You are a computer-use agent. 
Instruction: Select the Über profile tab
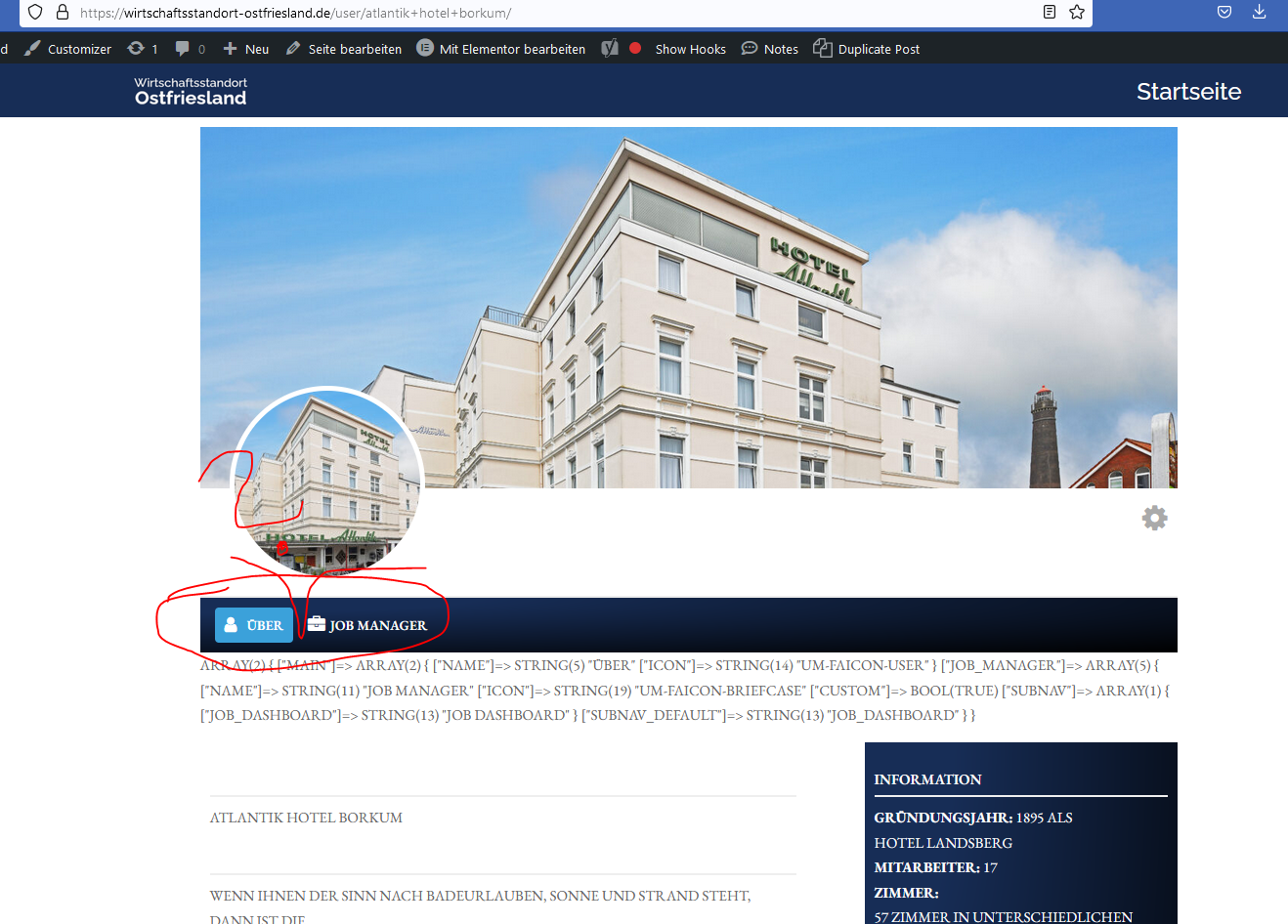coord(254,625)
